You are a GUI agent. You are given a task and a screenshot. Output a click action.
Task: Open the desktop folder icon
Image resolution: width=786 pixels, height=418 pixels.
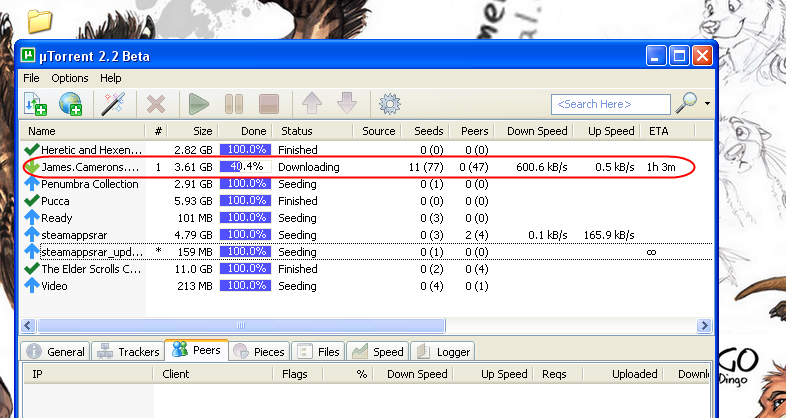[40, 21]
